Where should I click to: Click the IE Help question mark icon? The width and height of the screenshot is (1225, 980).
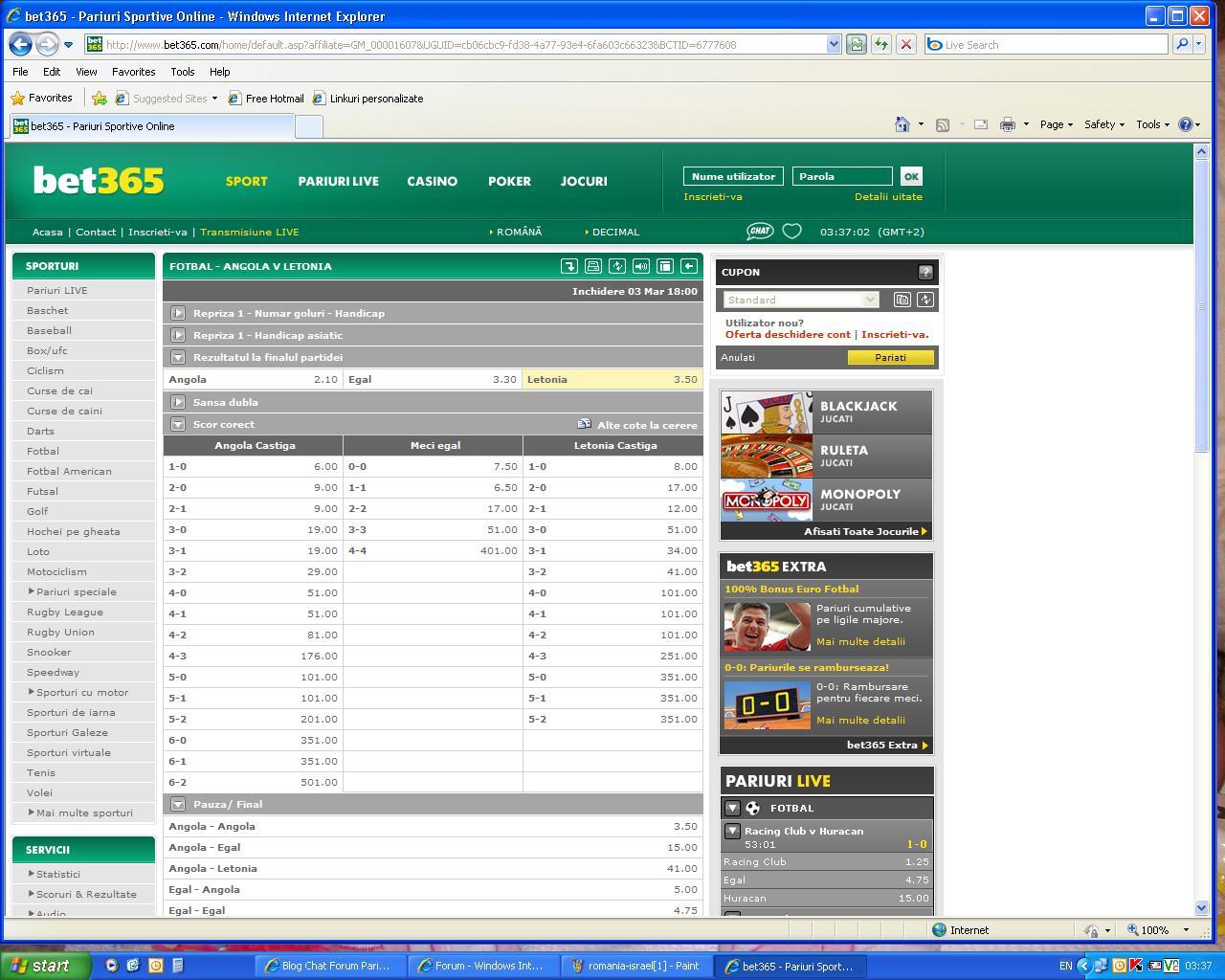pos(1186,124)
